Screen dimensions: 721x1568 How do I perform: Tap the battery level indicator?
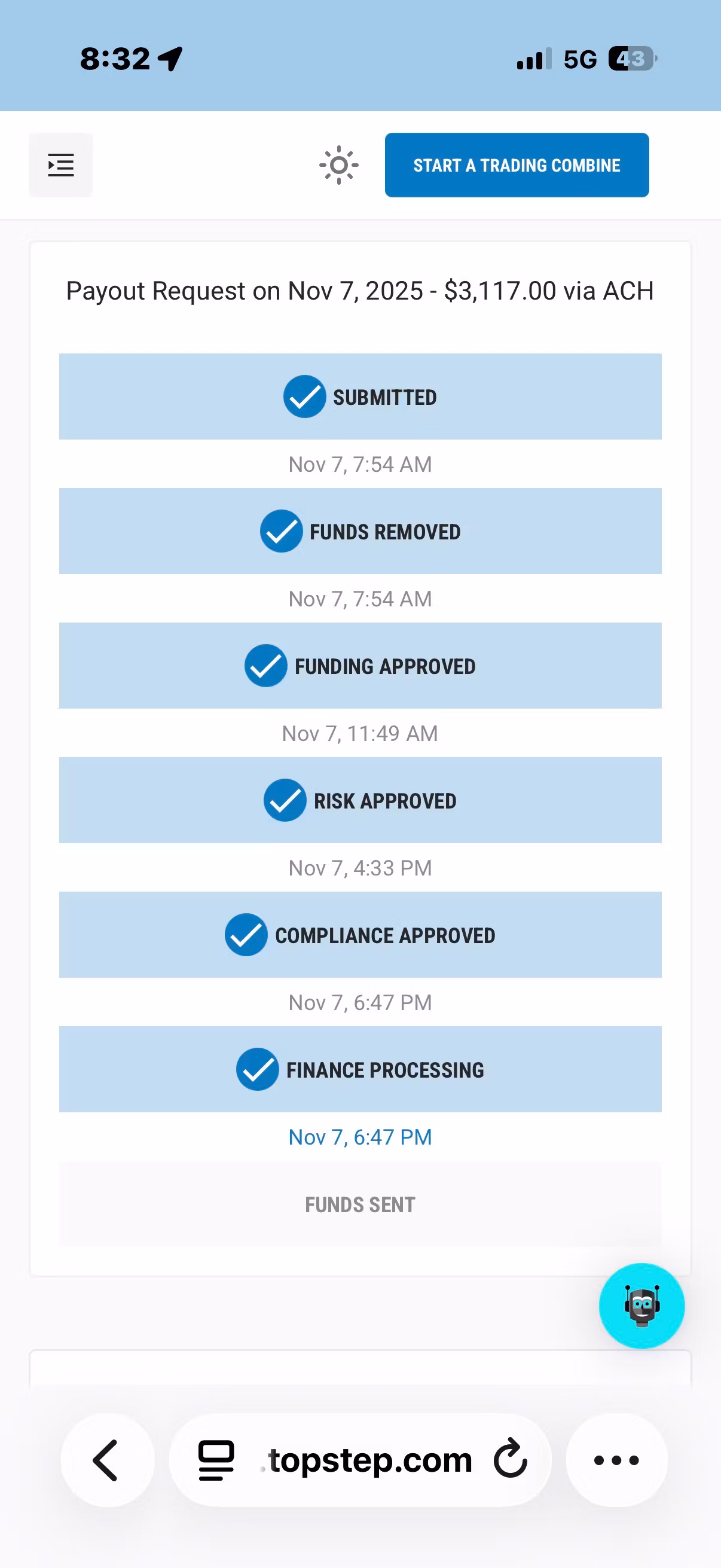point(633,59)
